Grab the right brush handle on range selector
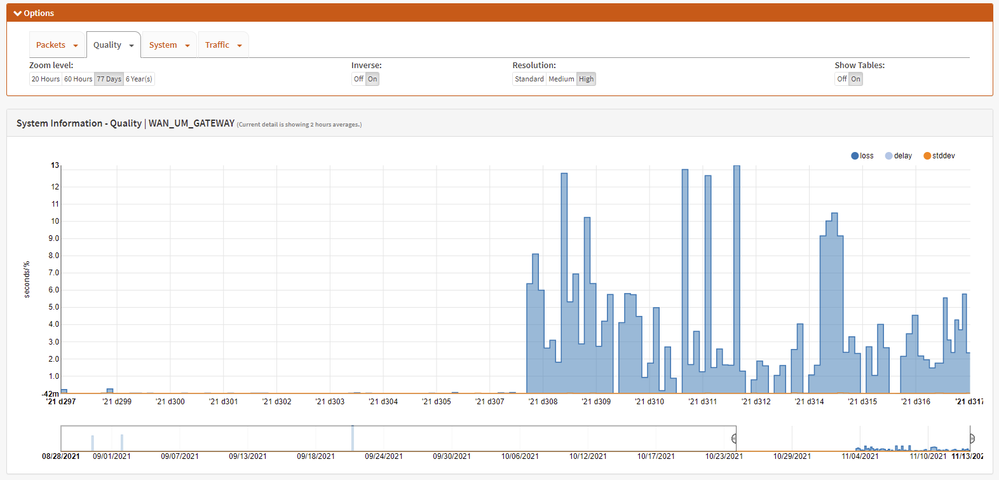The width and height of the screenshot is (999, 480). coord(972,439)
